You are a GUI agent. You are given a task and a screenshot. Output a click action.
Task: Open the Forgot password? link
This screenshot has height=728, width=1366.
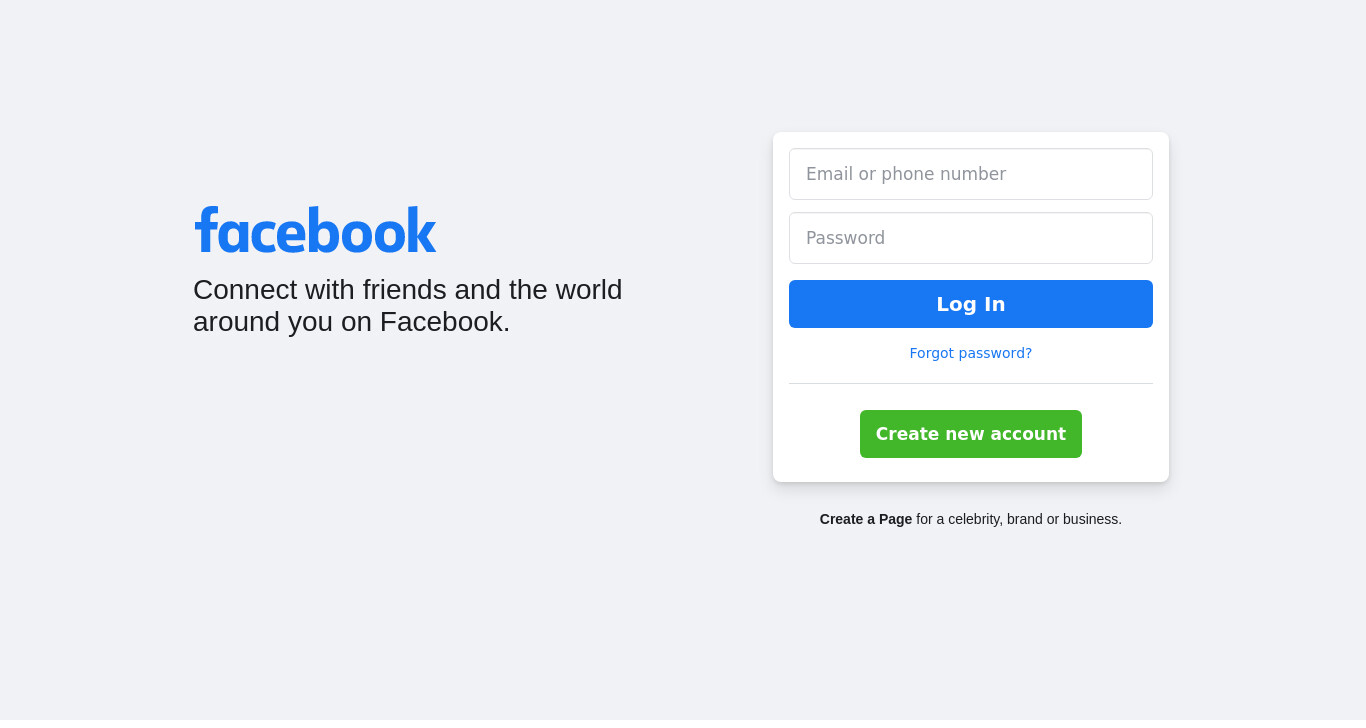(971, 353)
